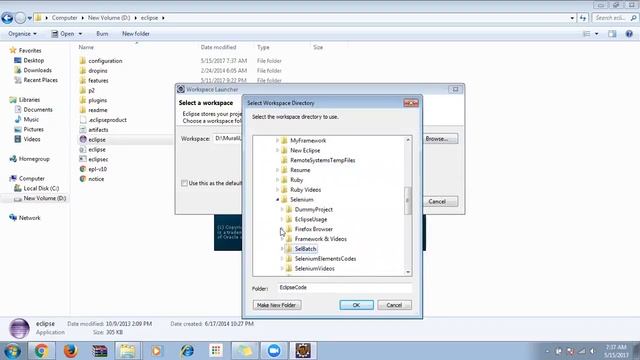This screenshot has width=640, height=360.
Task: Click the directory tree scrollbar thumb
Action: point(407,200)
